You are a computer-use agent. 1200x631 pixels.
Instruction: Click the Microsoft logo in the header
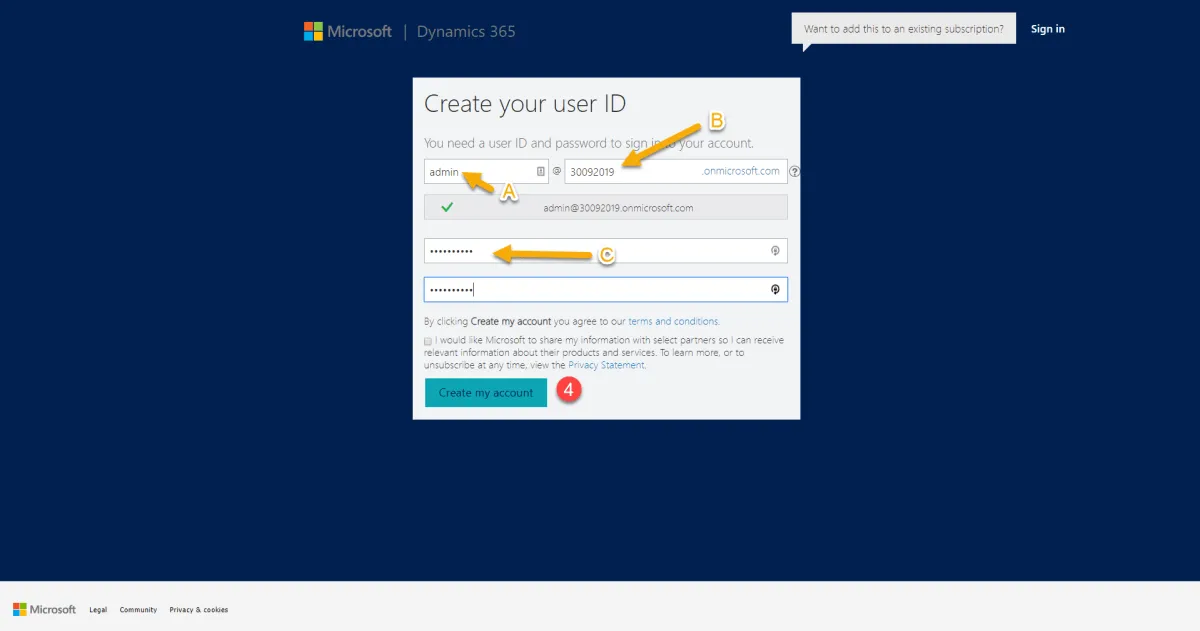point(348,31)
